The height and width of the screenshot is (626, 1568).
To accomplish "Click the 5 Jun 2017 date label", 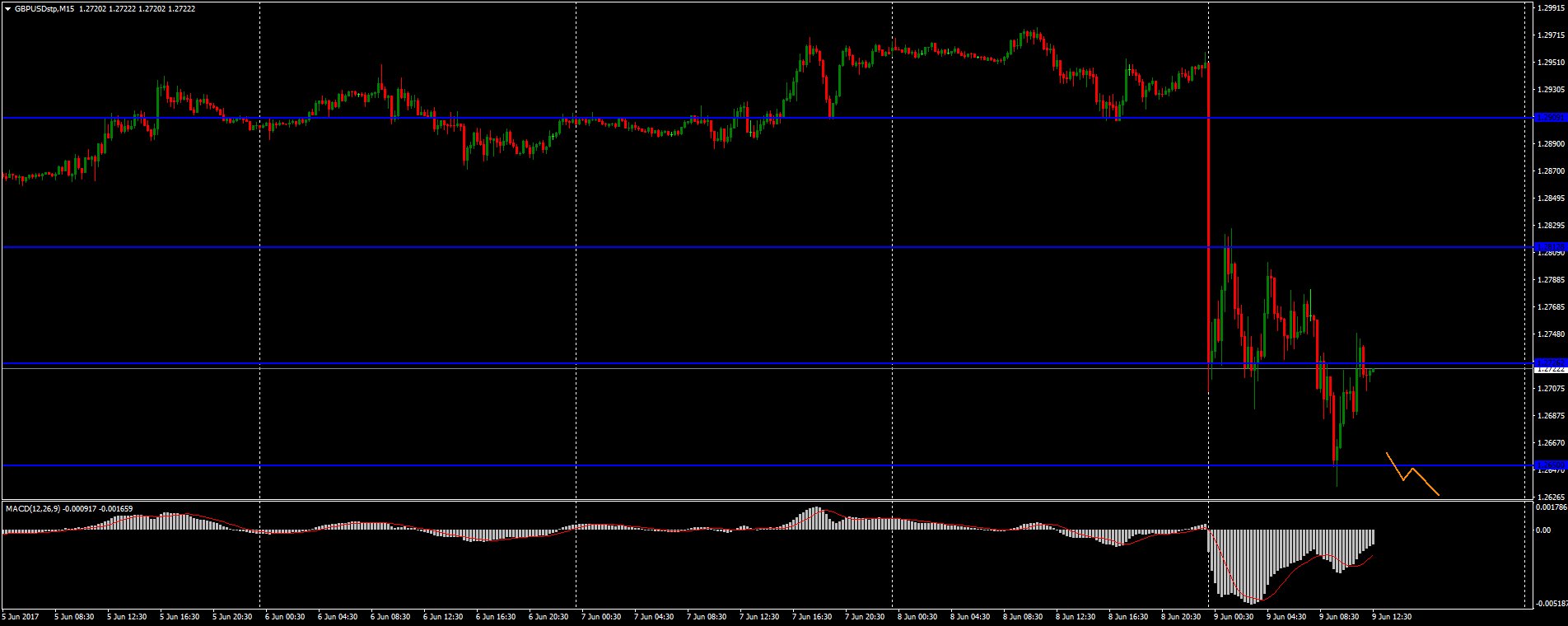I will 21,616.
